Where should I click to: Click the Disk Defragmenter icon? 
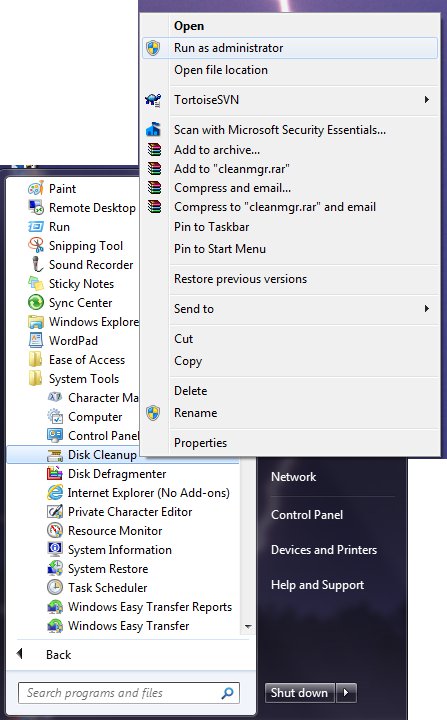coord(55,473)
